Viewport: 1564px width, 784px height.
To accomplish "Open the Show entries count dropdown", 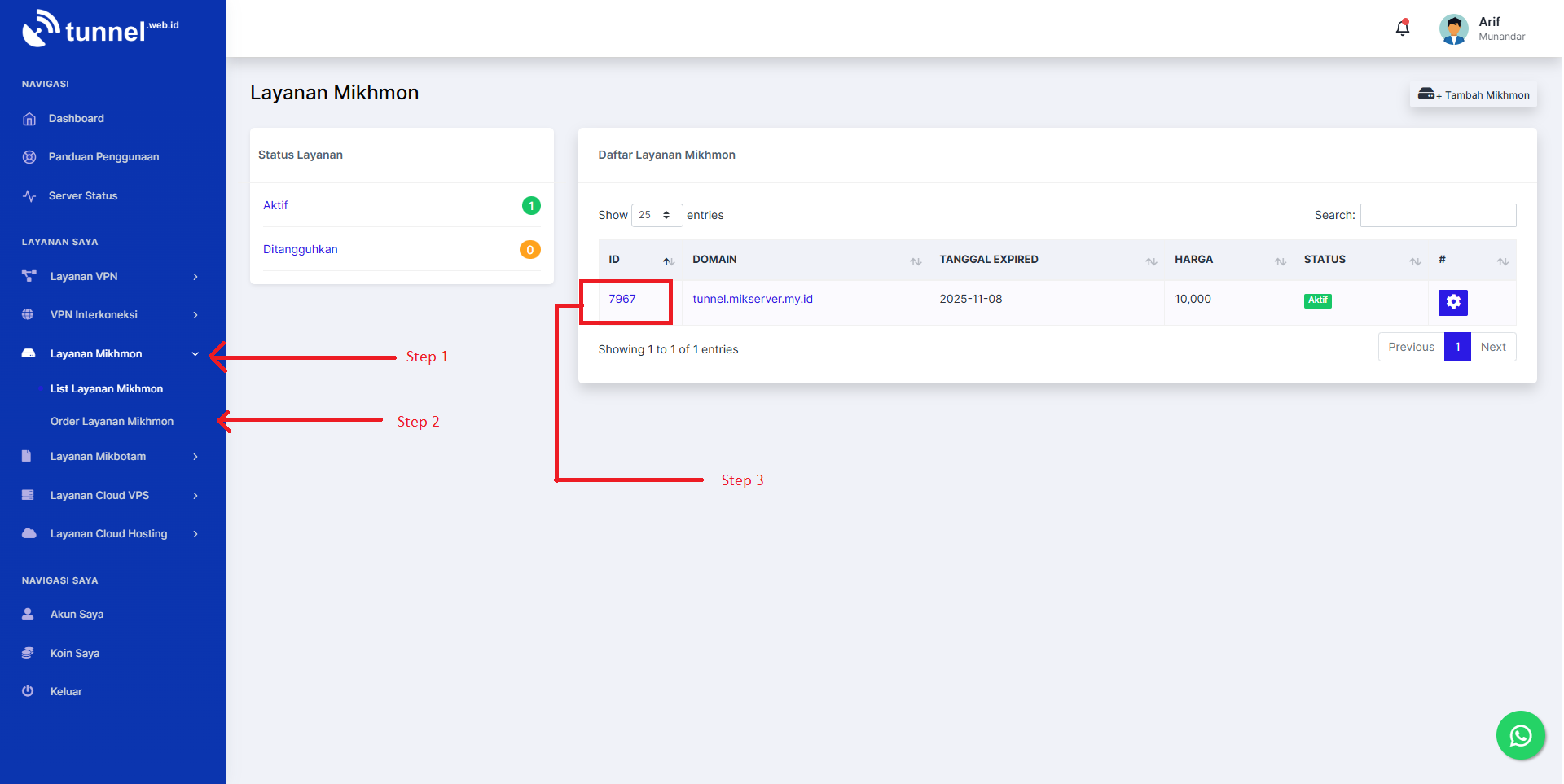I will [x=656, y=215].
